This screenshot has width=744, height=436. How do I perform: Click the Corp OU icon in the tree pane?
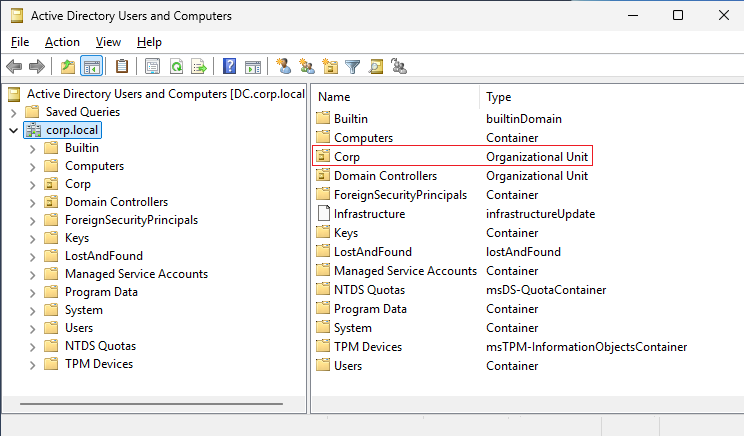click(x=51, y=184)
